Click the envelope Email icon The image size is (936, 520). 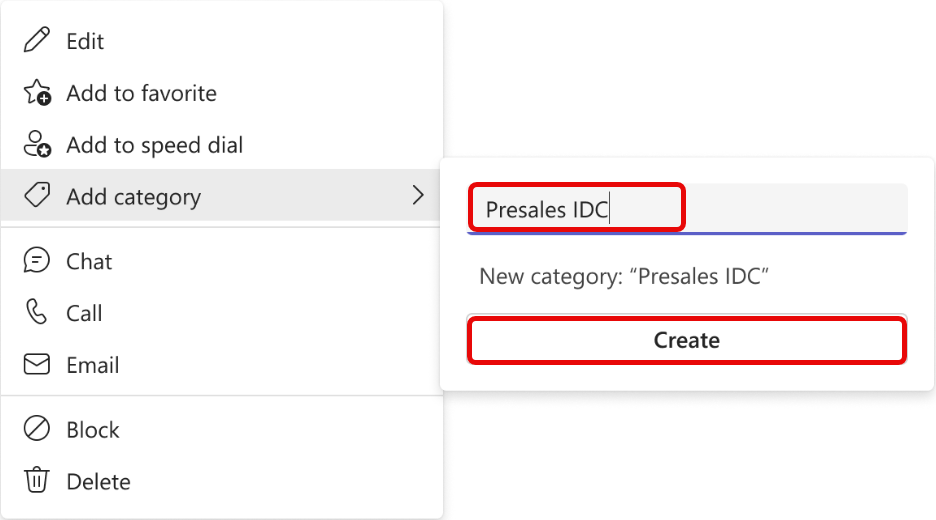(x=36, y=364)
